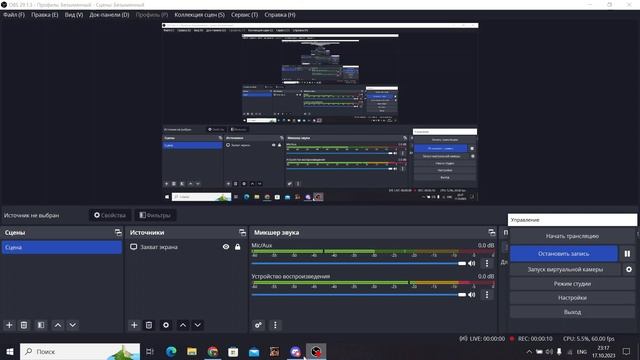Remove selected source with trash icon

[149, 325]
